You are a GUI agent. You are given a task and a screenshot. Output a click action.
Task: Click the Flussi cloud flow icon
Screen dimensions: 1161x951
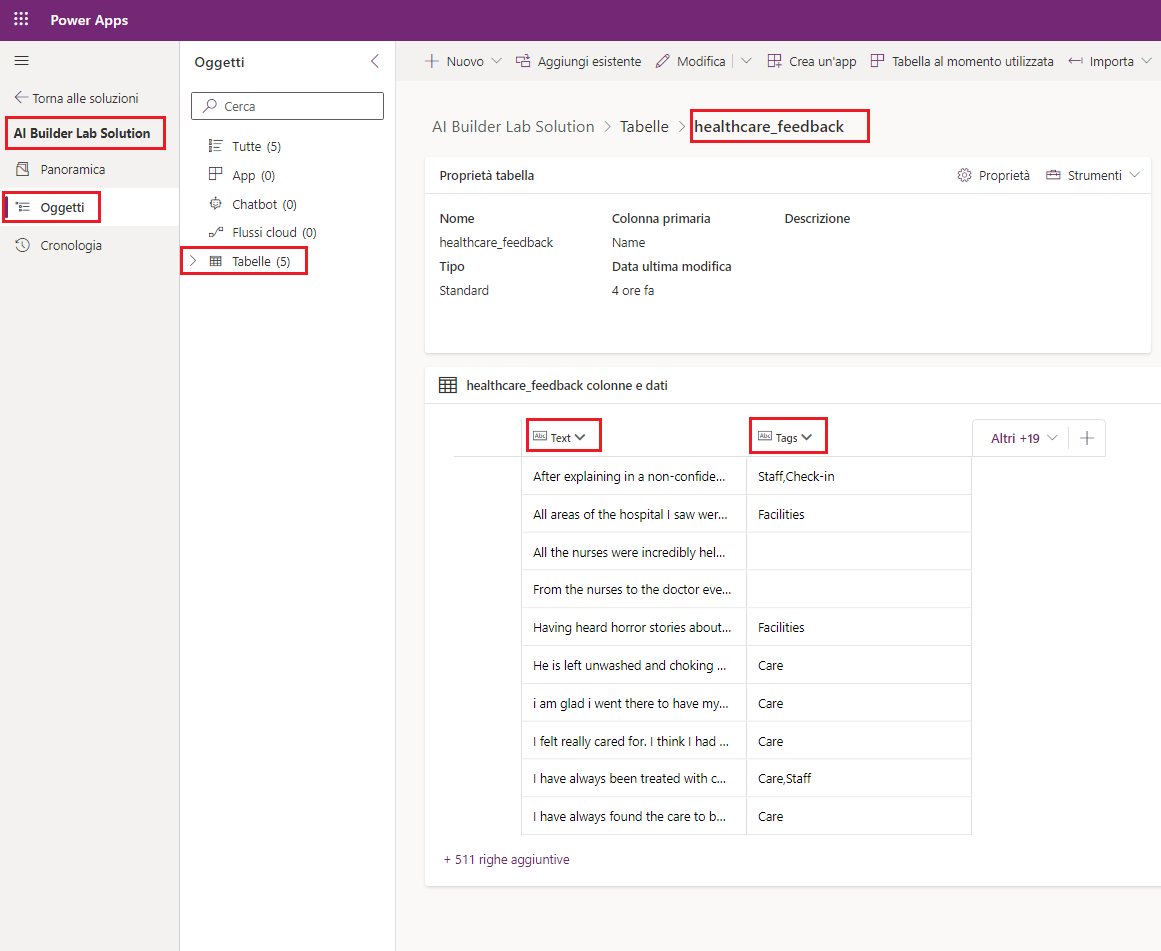click(215, 232)
